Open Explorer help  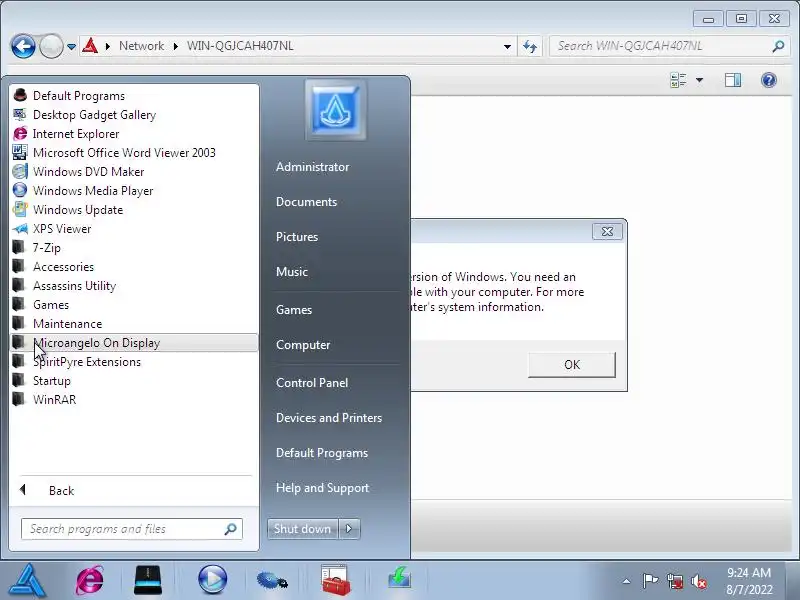click(768, 80)
